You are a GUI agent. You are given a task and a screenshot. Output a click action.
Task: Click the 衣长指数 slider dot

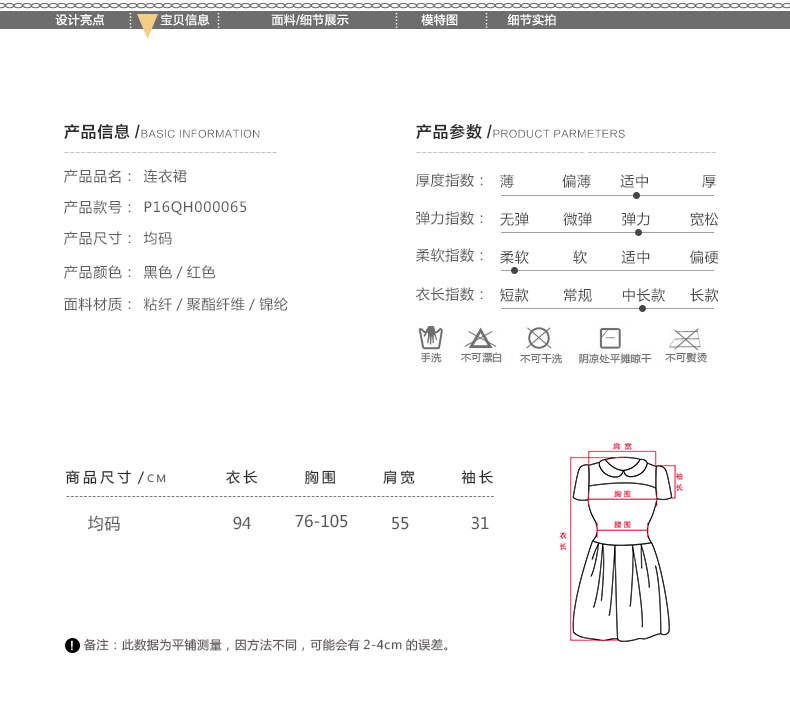click(642, 308)
